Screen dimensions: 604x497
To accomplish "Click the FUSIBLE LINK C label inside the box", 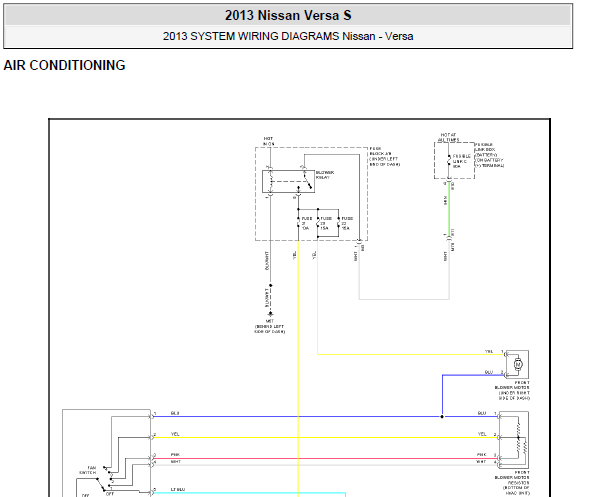I will (x=461, y=161).
